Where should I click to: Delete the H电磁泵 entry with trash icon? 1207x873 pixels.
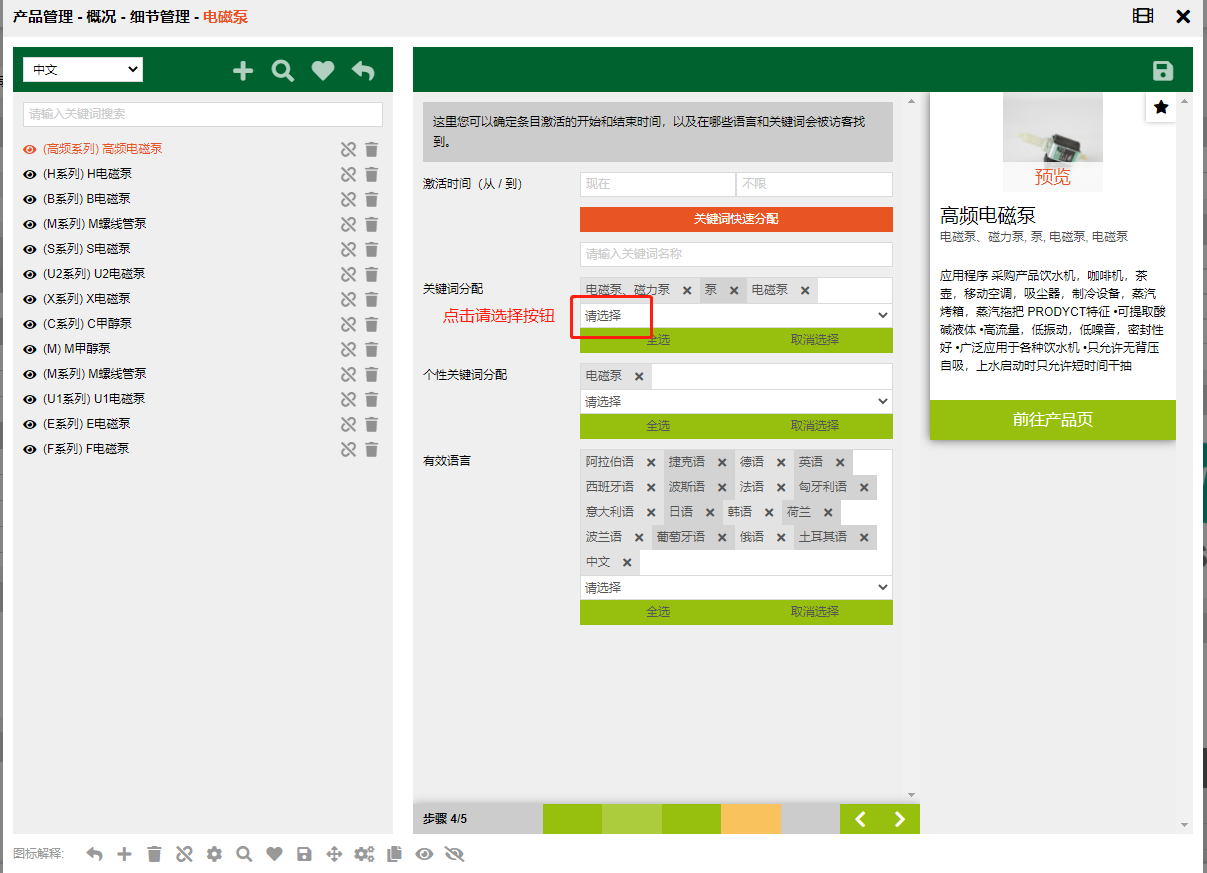(x=371, y=174)
